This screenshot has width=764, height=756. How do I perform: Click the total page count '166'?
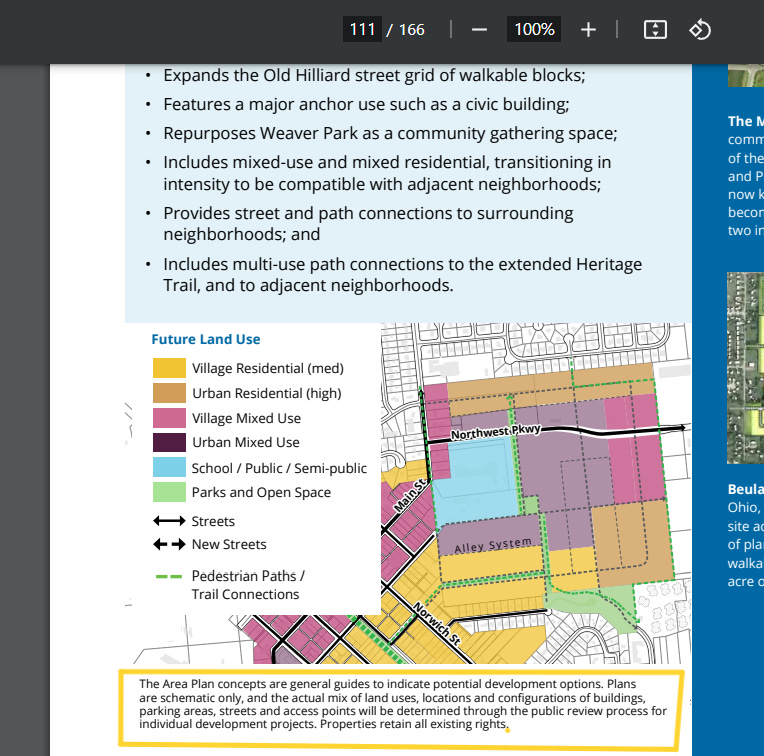(x=412, y=30)
